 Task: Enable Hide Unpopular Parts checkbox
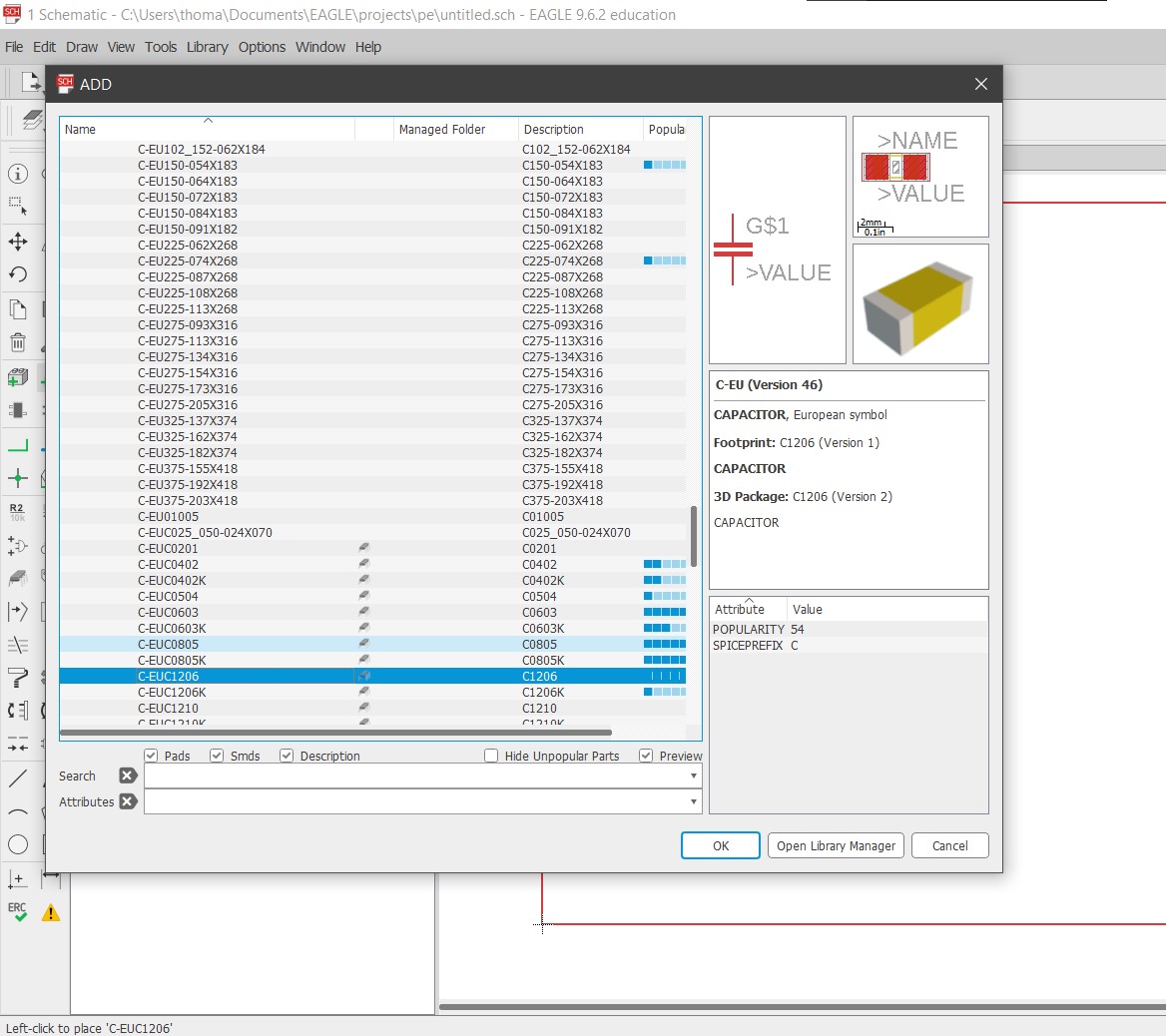[491, 756]
